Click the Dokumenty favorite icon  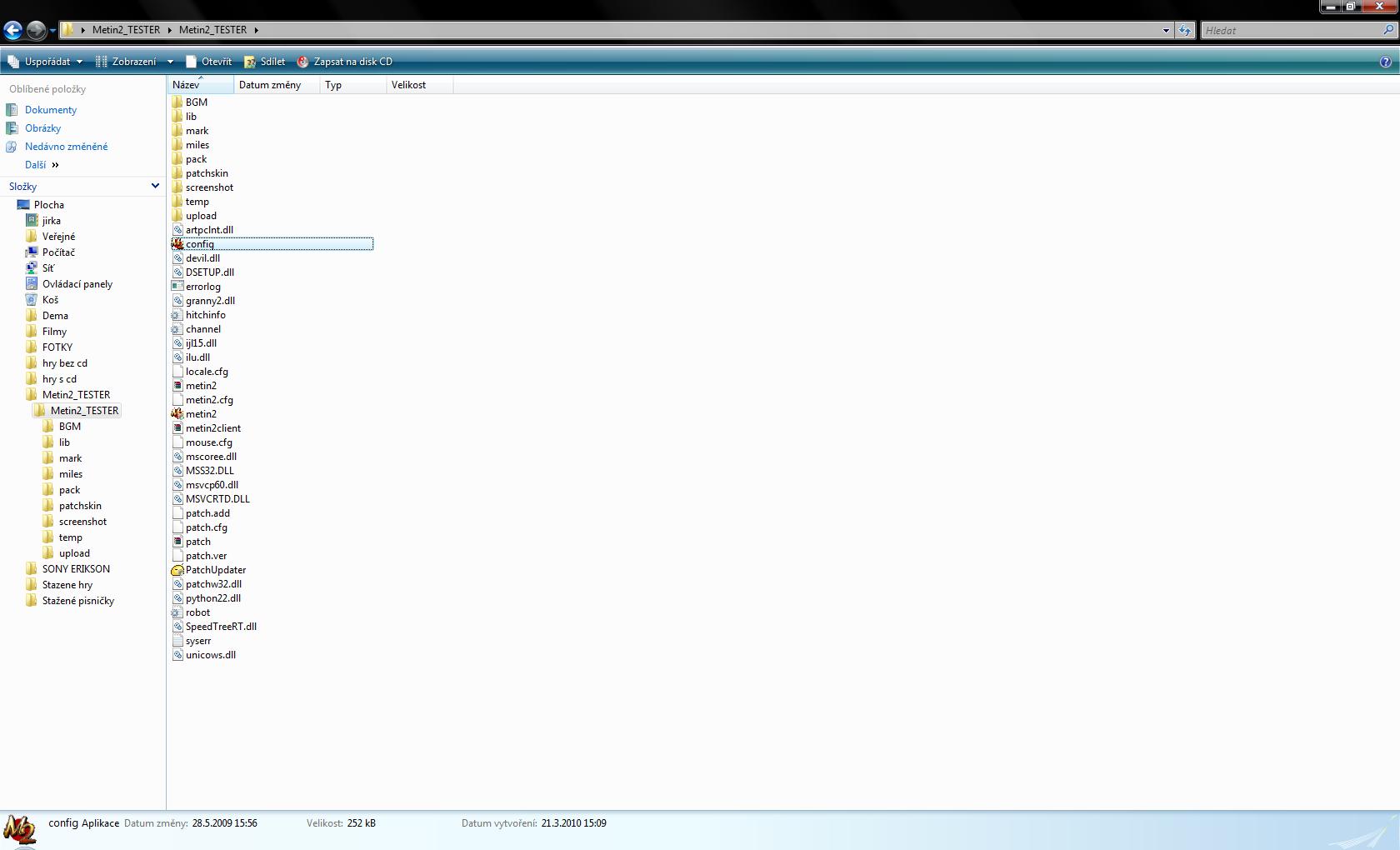(x=12, y=110)
